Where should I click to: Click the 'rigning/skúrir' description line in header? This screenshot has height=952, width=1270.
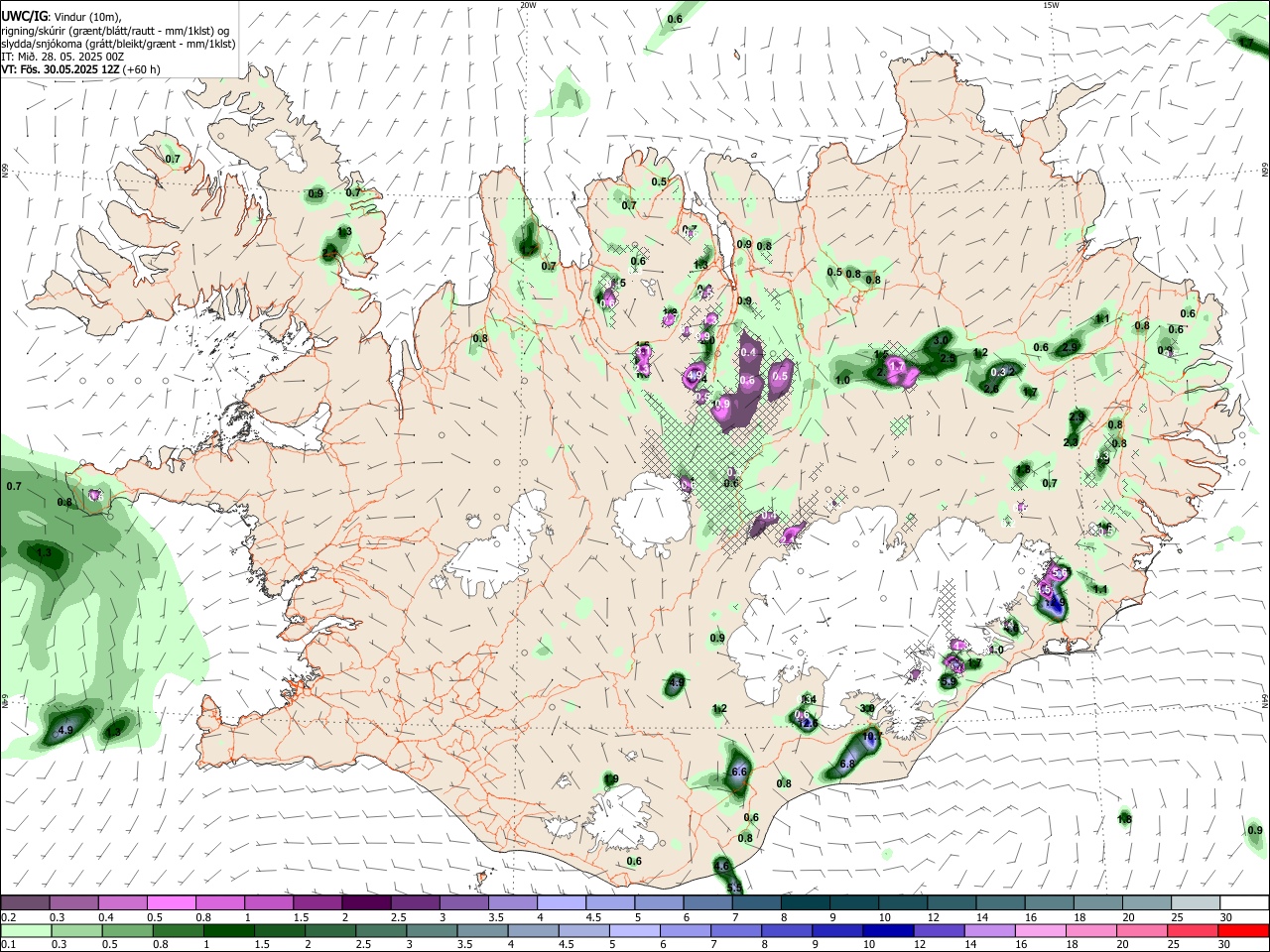tap(114, 31)
